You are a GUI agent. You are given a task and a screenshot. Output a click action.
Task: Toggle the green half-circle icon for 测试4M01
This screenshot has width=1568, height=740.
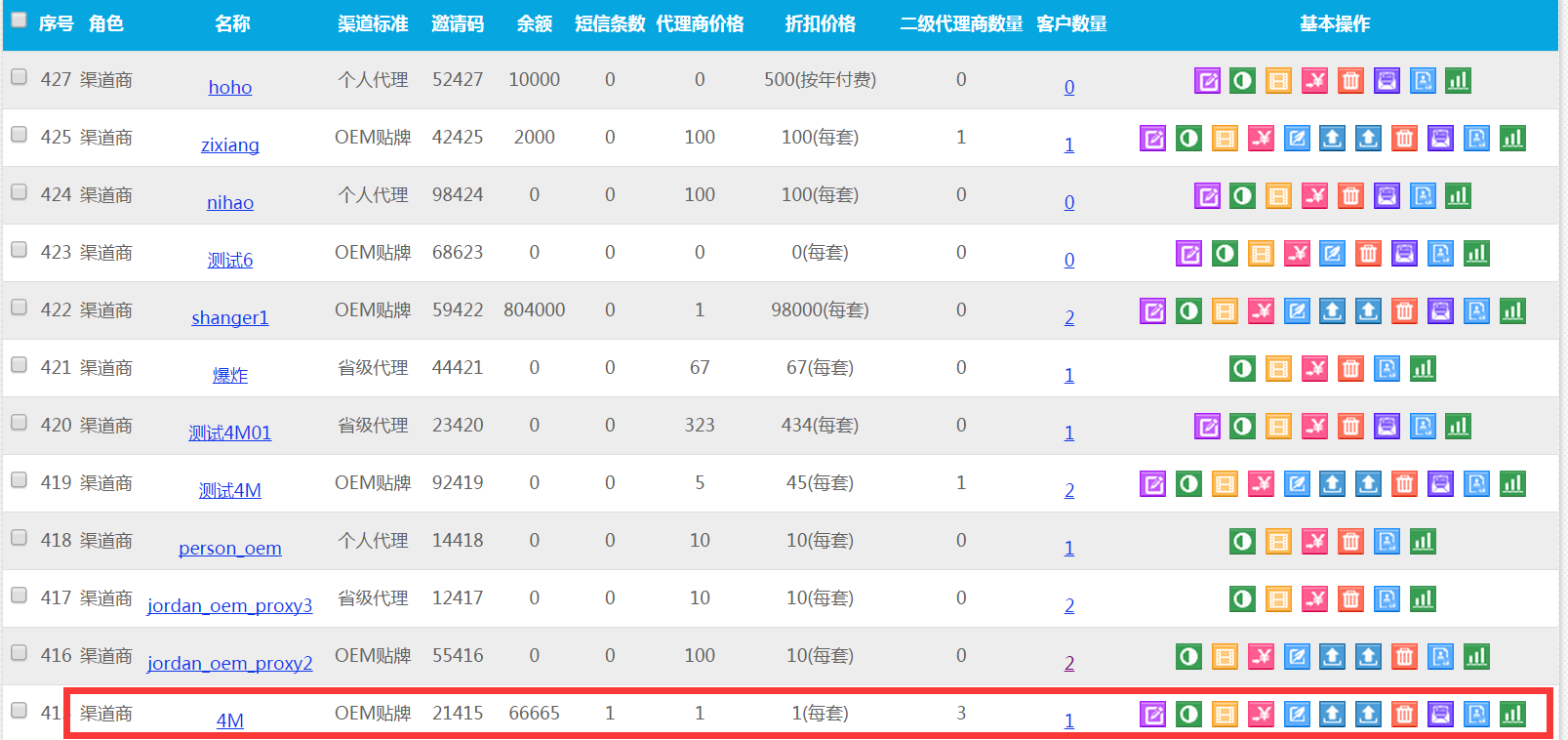pyautogui.click(x=1242, y=427)
